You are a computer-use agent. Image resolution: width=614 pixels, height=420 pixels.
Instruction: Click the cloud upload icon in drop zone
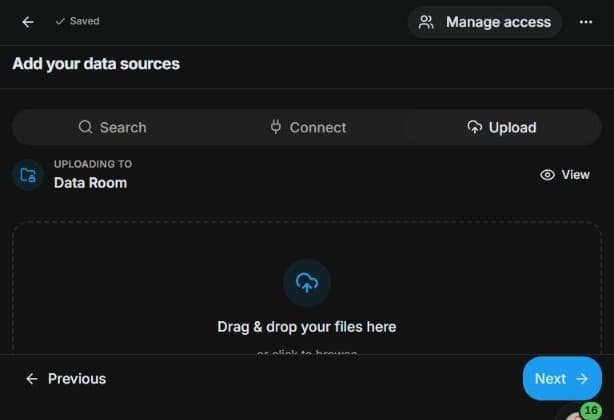307,283
